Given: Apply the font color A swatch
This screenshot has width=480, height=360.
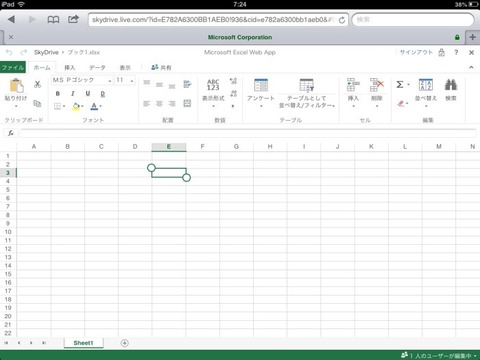Looking at the screenshot, I should click(x=94, y=106).
